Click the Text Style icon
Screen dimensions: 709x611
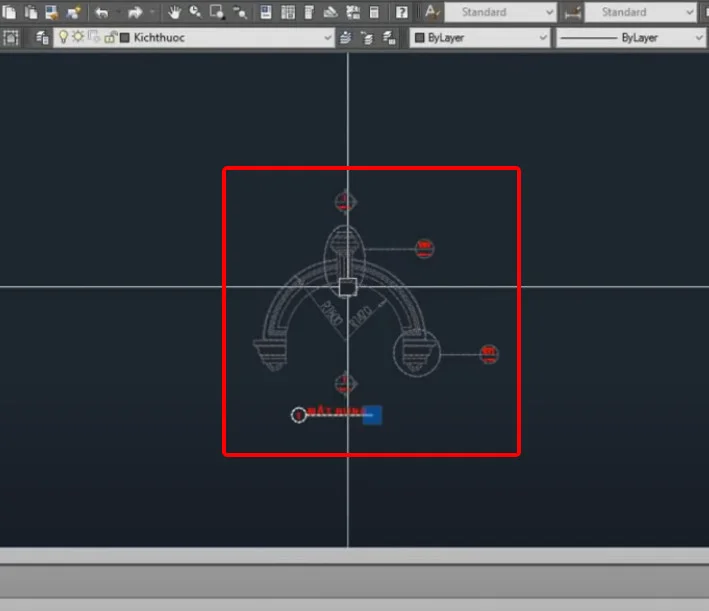click(432, 12)
